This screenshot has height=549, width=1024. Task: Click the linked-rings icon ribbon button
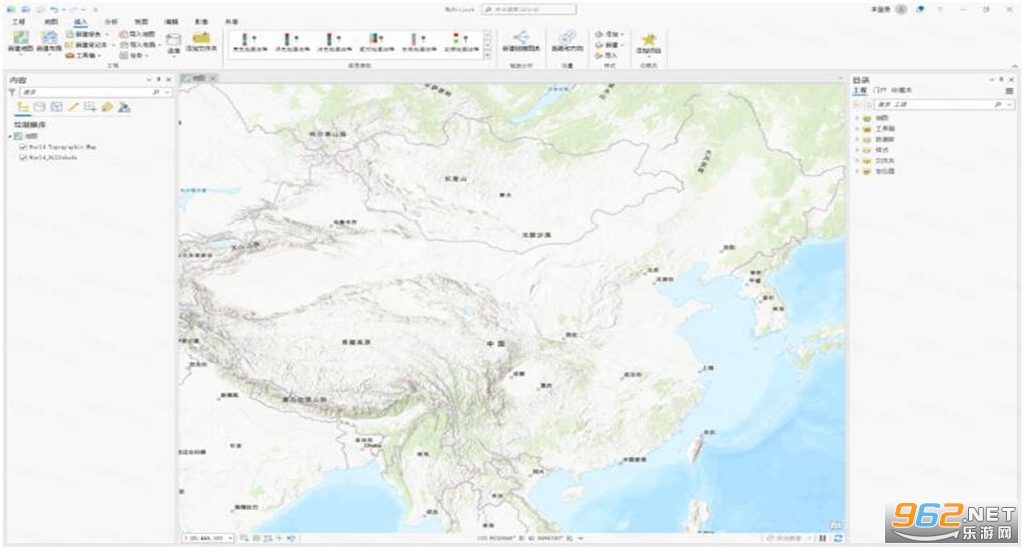(x=568, y=42)
